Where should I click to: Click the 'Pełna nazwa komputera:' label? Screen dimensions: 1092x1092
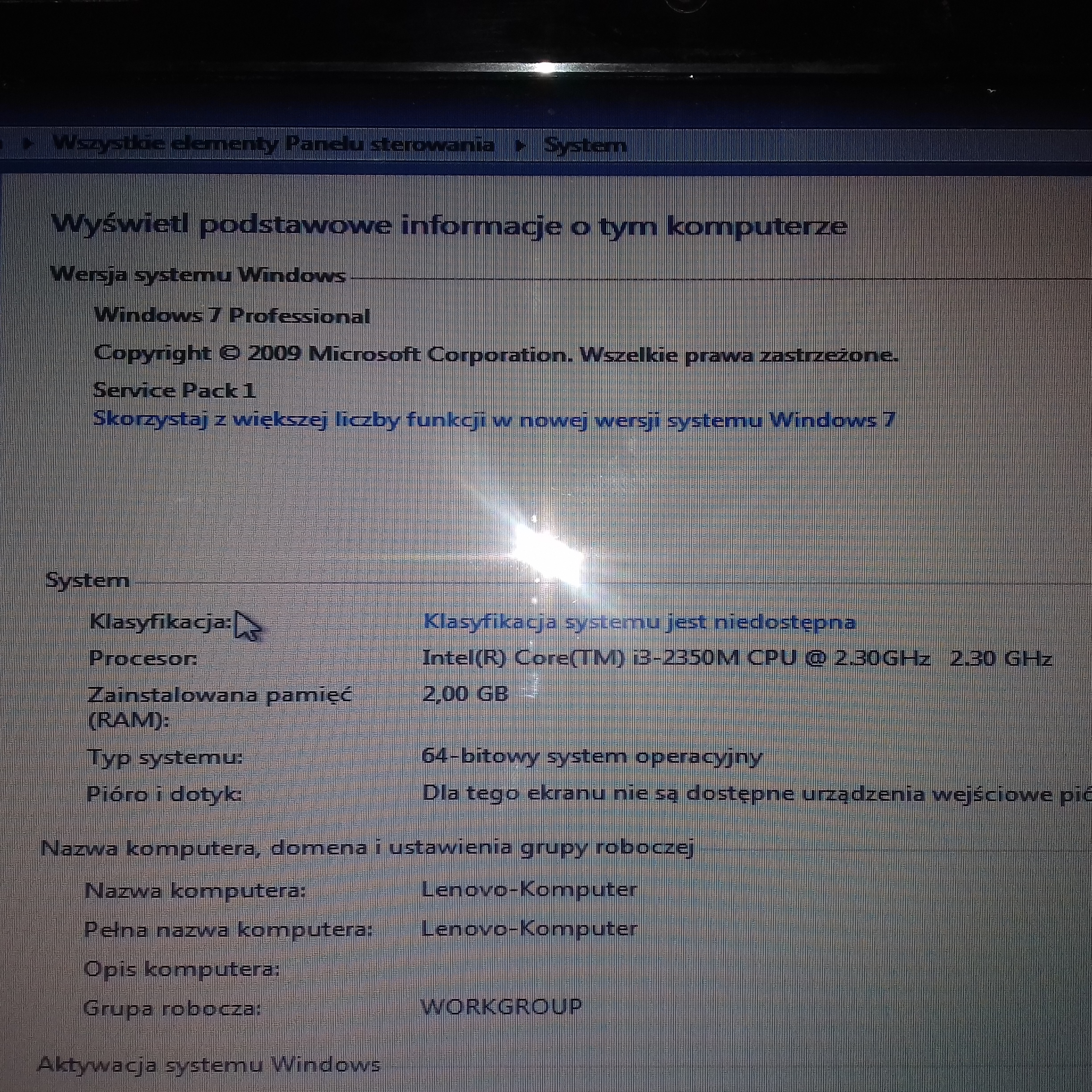pyautogui.click(x=228, y=930)
